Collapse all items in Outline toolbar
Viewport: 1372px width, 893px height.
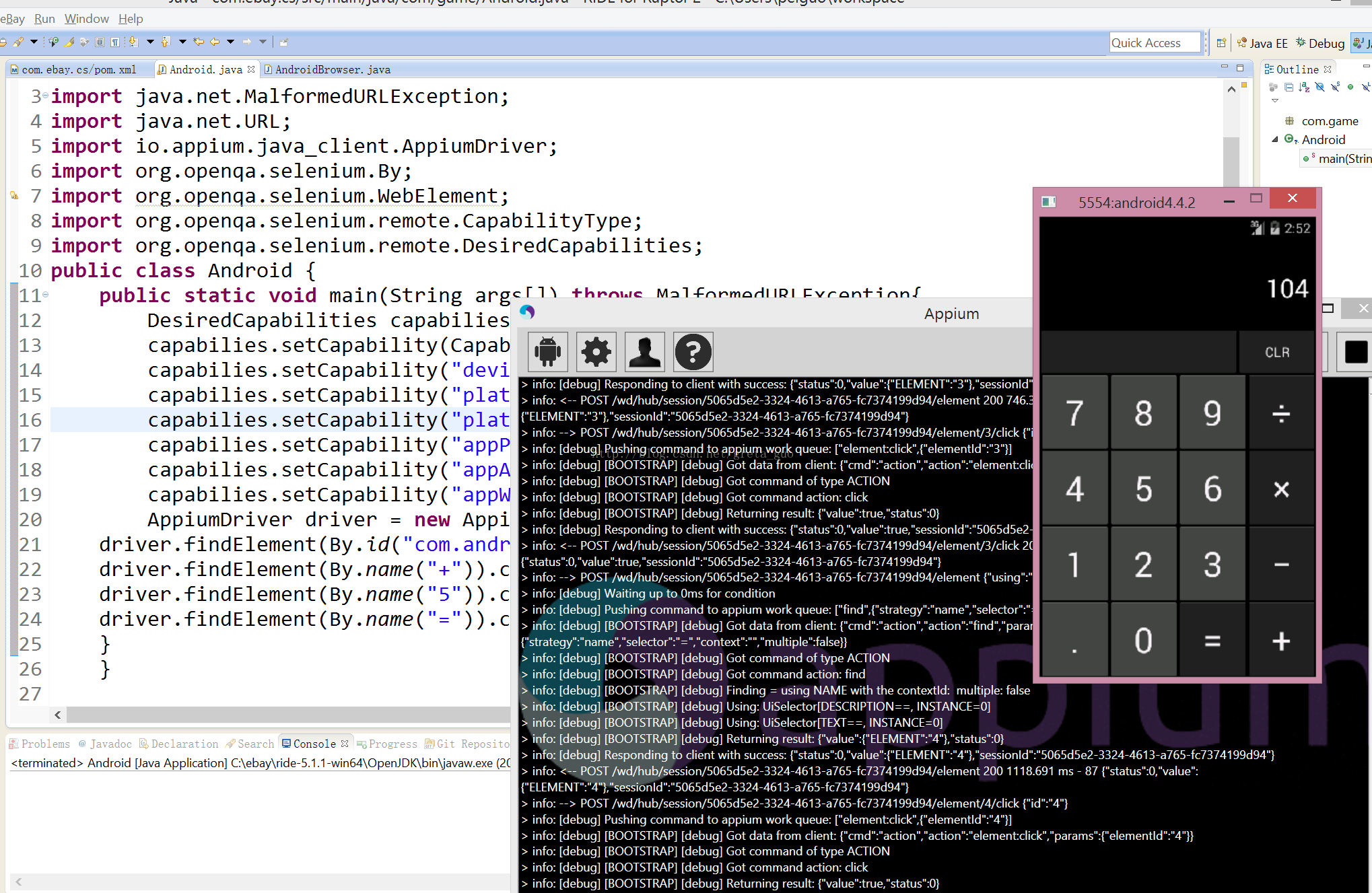point(1289,87)
